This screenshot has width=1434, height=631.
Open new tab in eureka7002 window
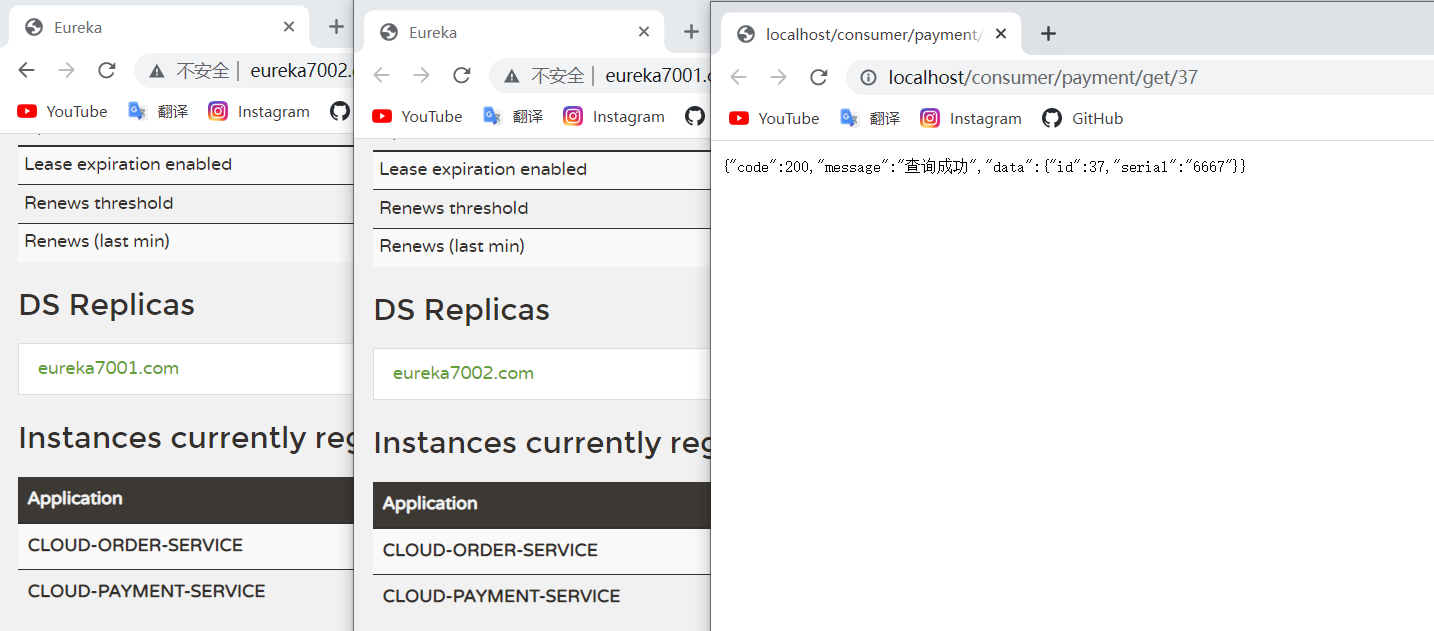pyautogui.click(x=335, y=27)
